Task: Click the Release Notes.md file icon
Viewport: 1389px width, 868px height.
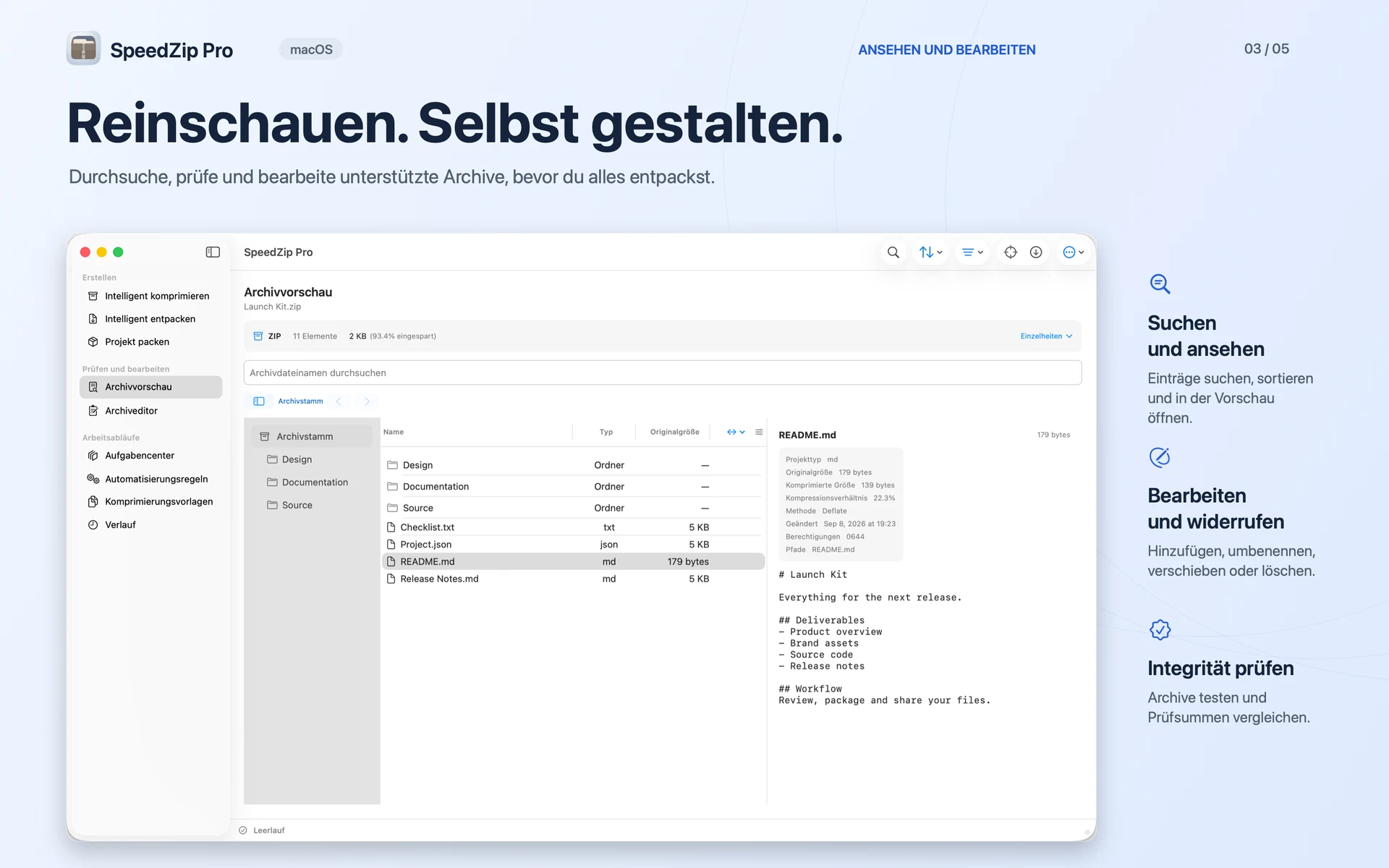Action: tap(391, 579)
